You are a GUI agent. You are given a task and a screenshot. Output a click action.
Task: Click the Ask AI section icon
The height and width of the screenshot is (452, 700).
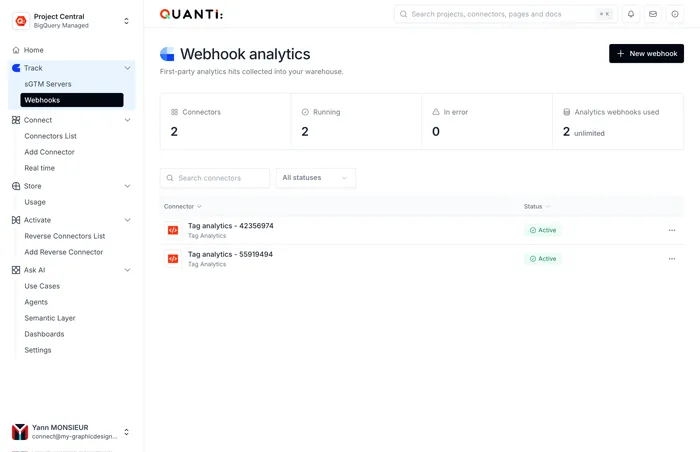(16, 270)
